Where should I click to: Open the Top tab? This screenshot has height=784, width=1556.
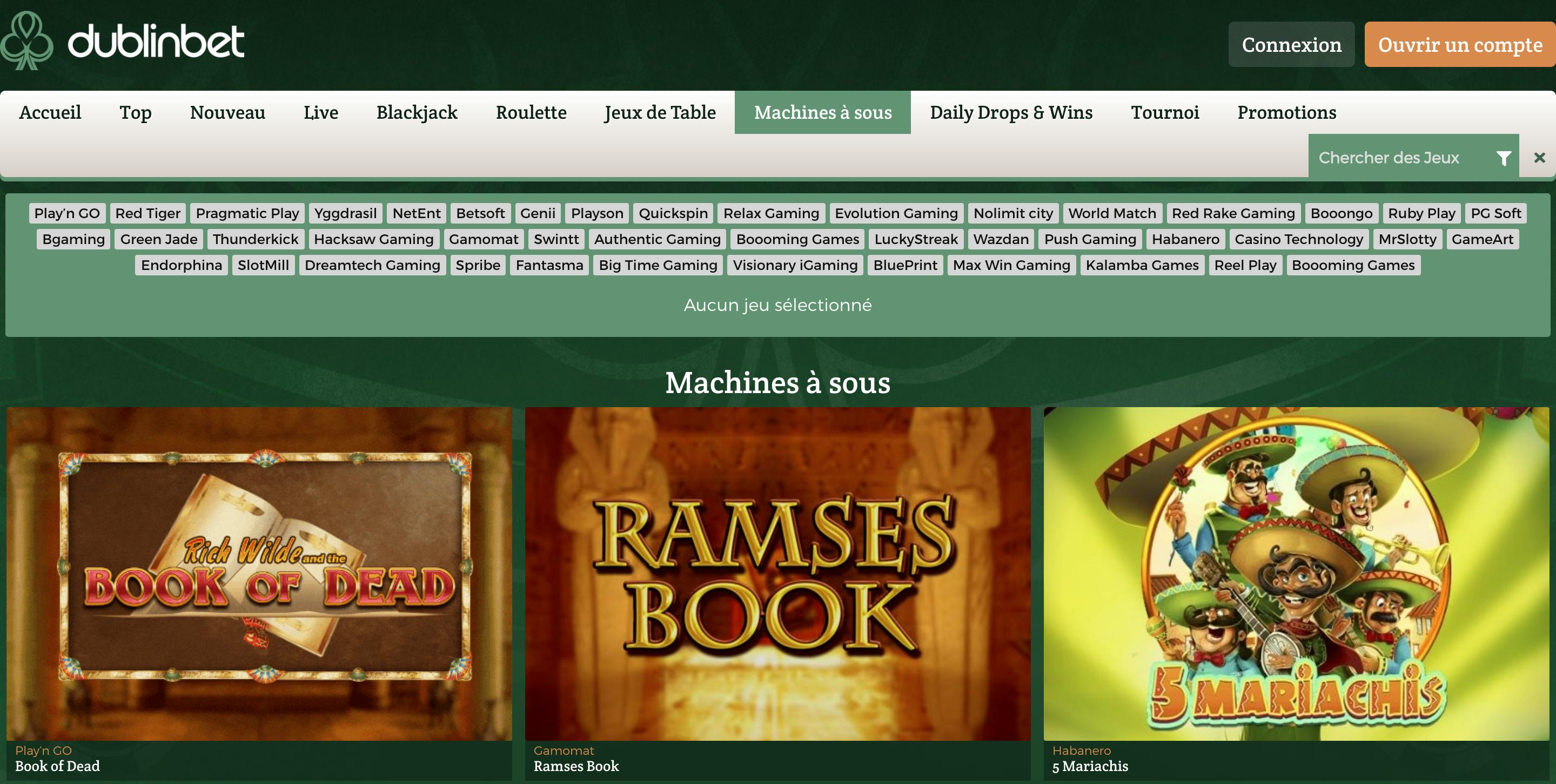(135, 112)
